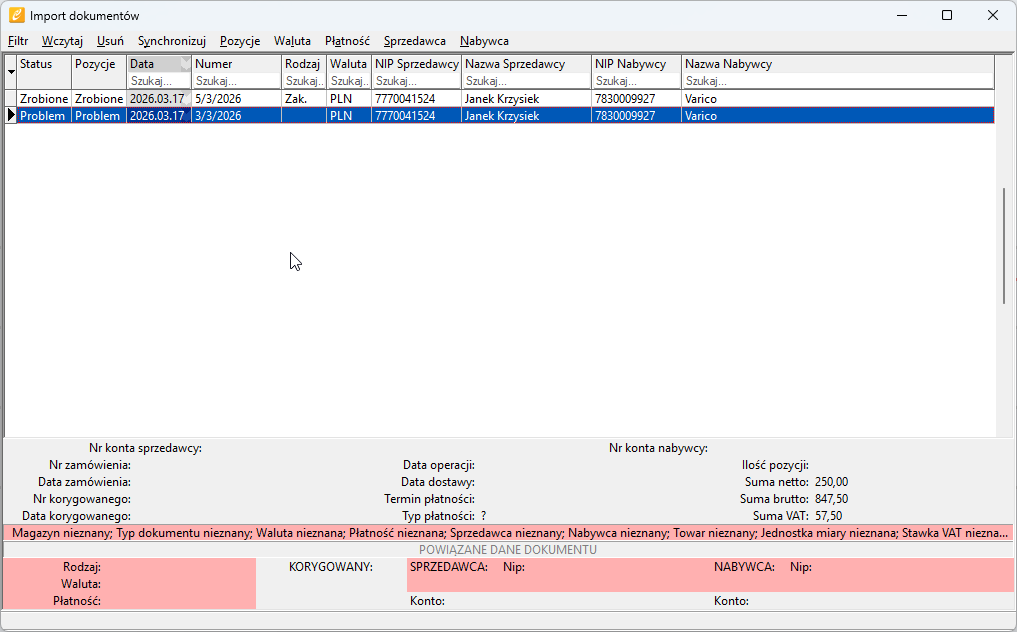Open the Sprzedawca menu
Viewport: 1017px width, 632px height.
click(414, 41)
